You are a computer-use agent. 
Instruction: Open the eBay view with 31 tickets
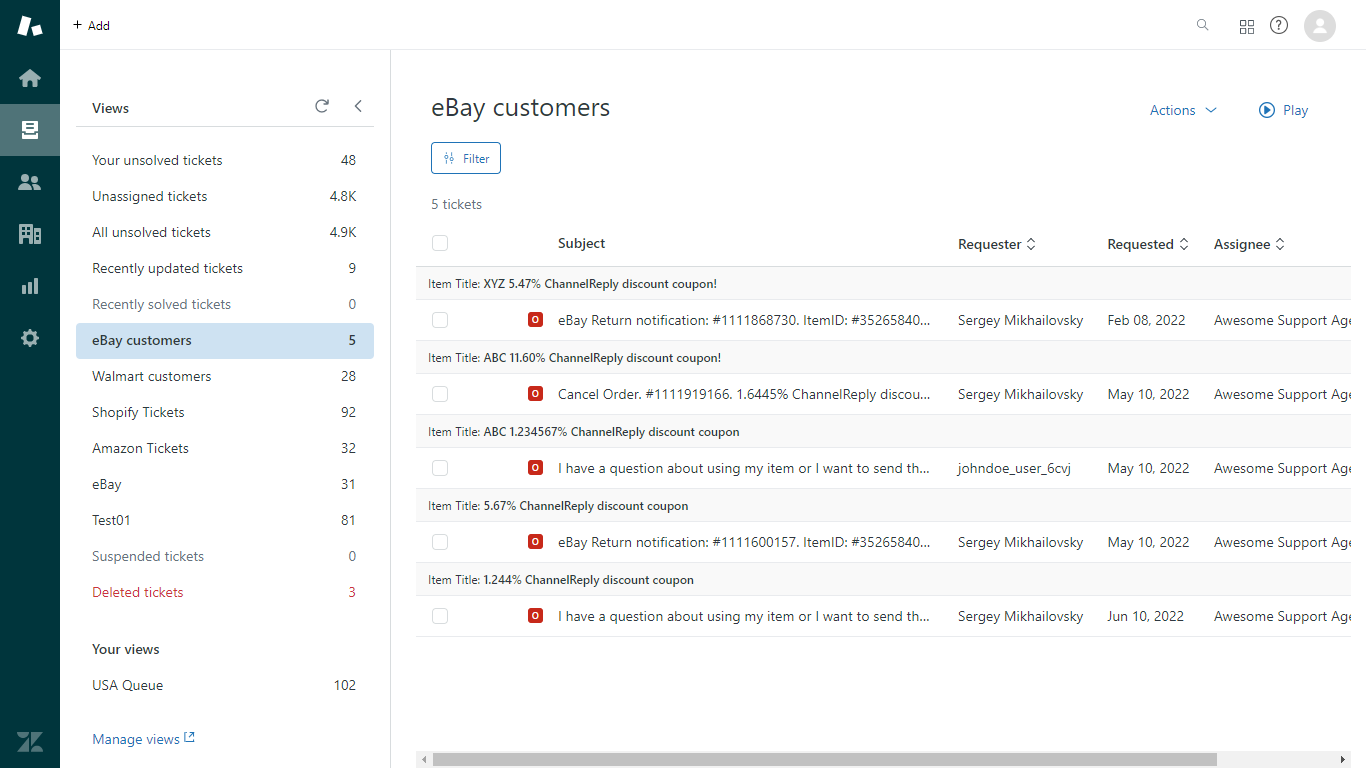225,484
